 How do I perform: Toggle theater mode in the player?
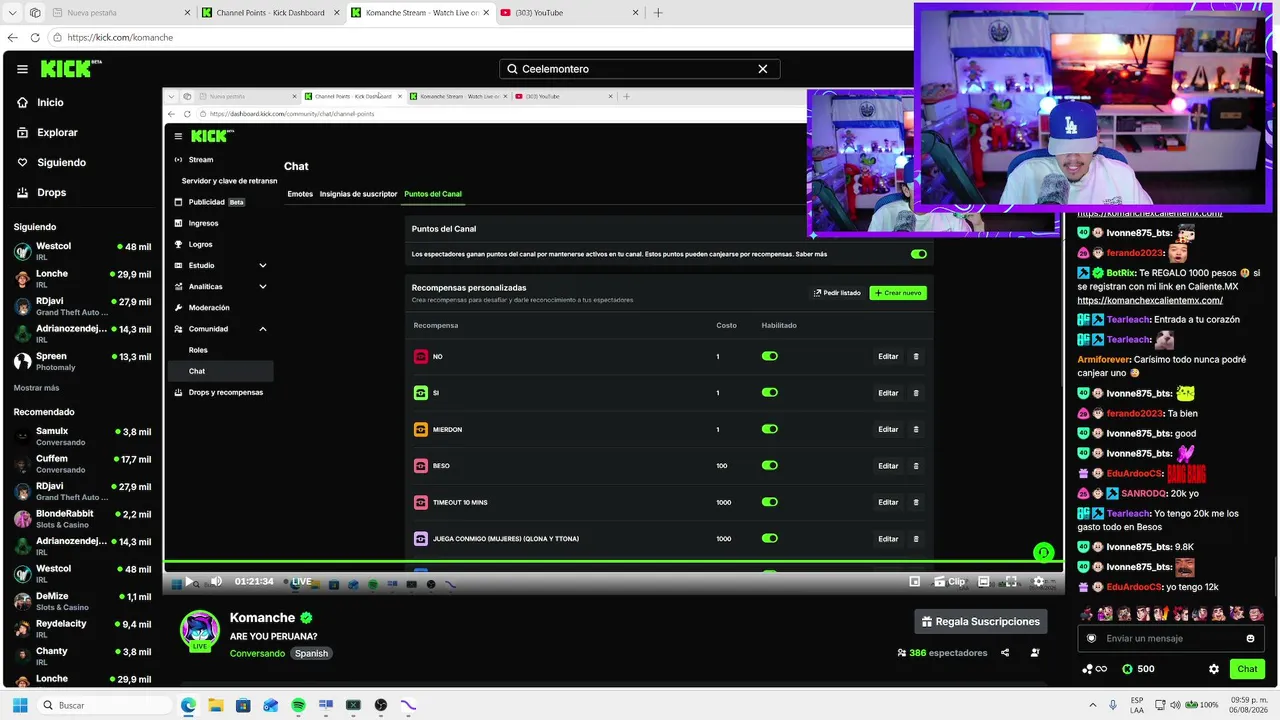point(984,581)
